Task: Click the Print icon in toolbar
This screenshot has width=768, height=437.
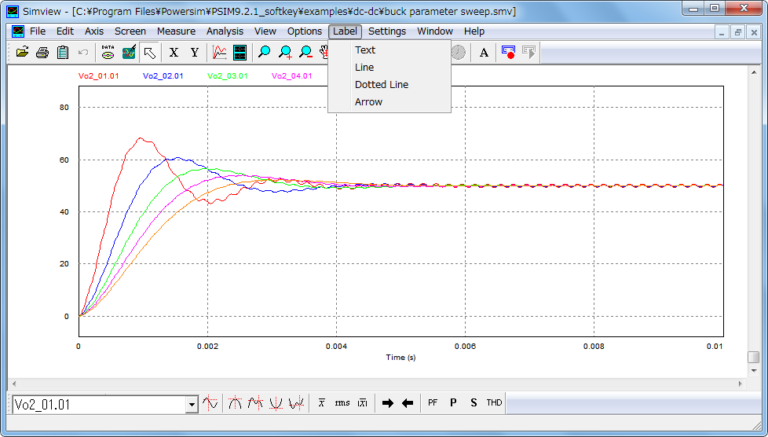Action: 42,52
